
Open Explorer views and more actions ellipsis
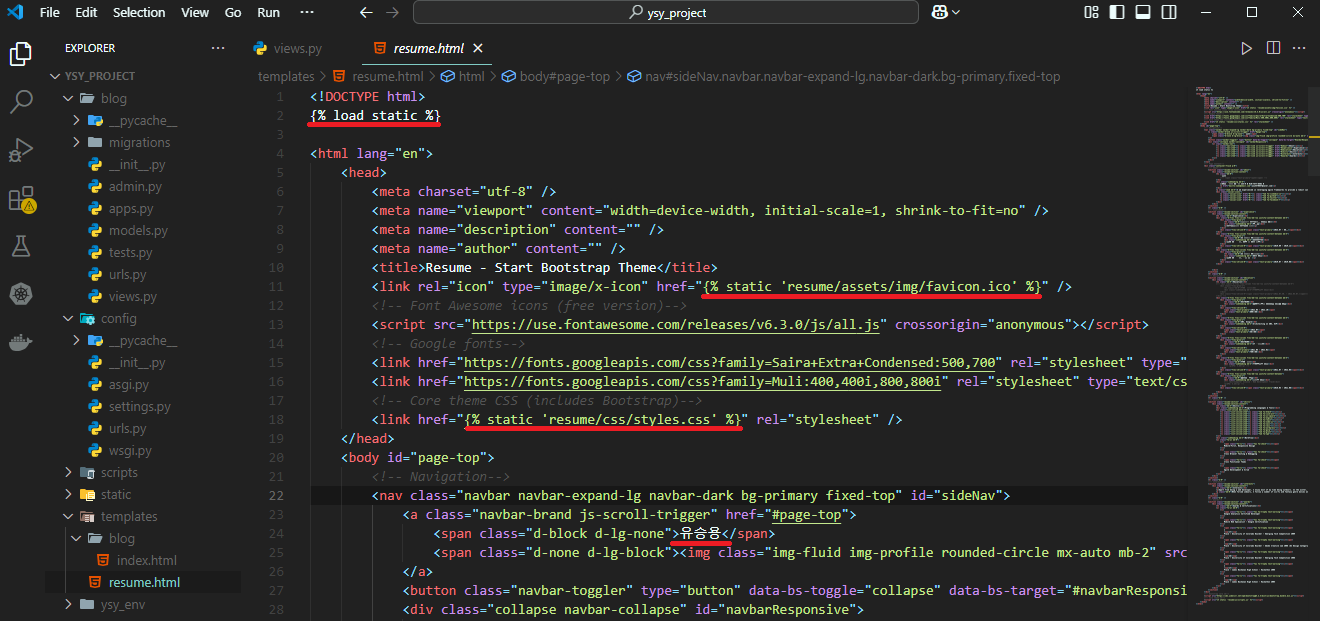point(218,48)
